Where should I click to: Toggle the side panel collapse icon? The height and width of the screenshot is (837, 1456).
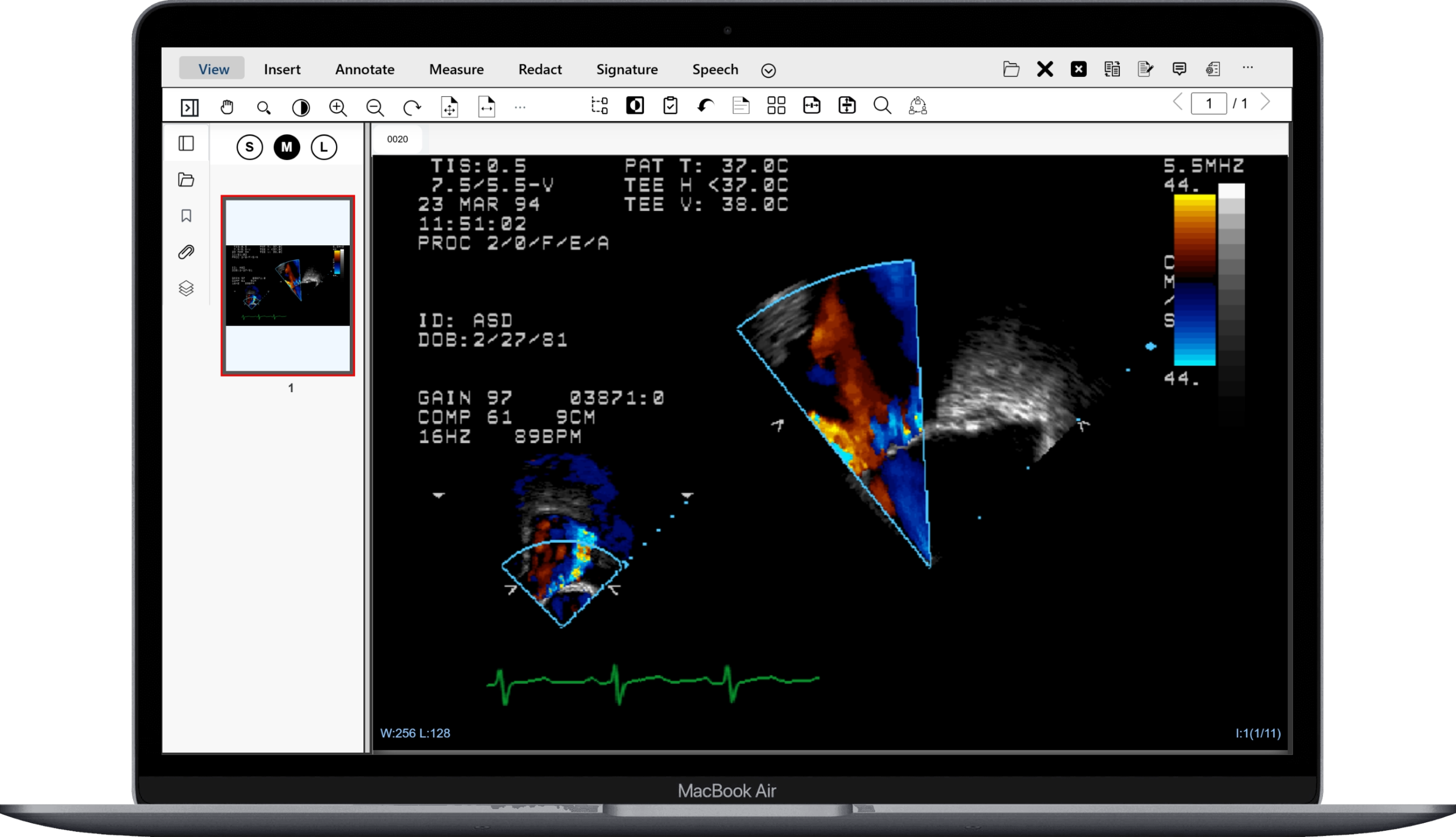(x=189, y=107)
